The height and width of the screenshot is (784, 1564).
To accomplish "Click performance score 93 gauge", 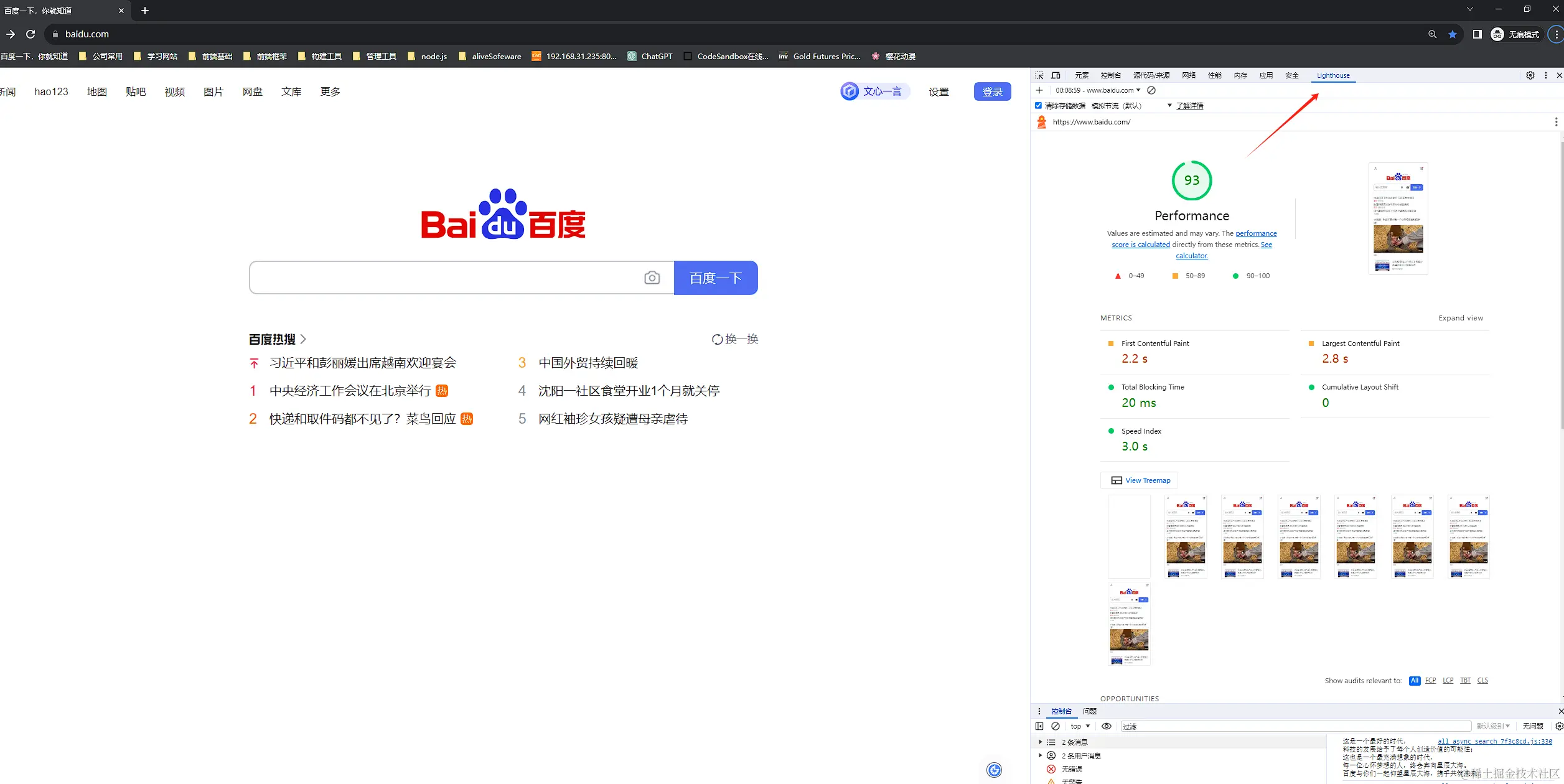I will point(1192,180).
